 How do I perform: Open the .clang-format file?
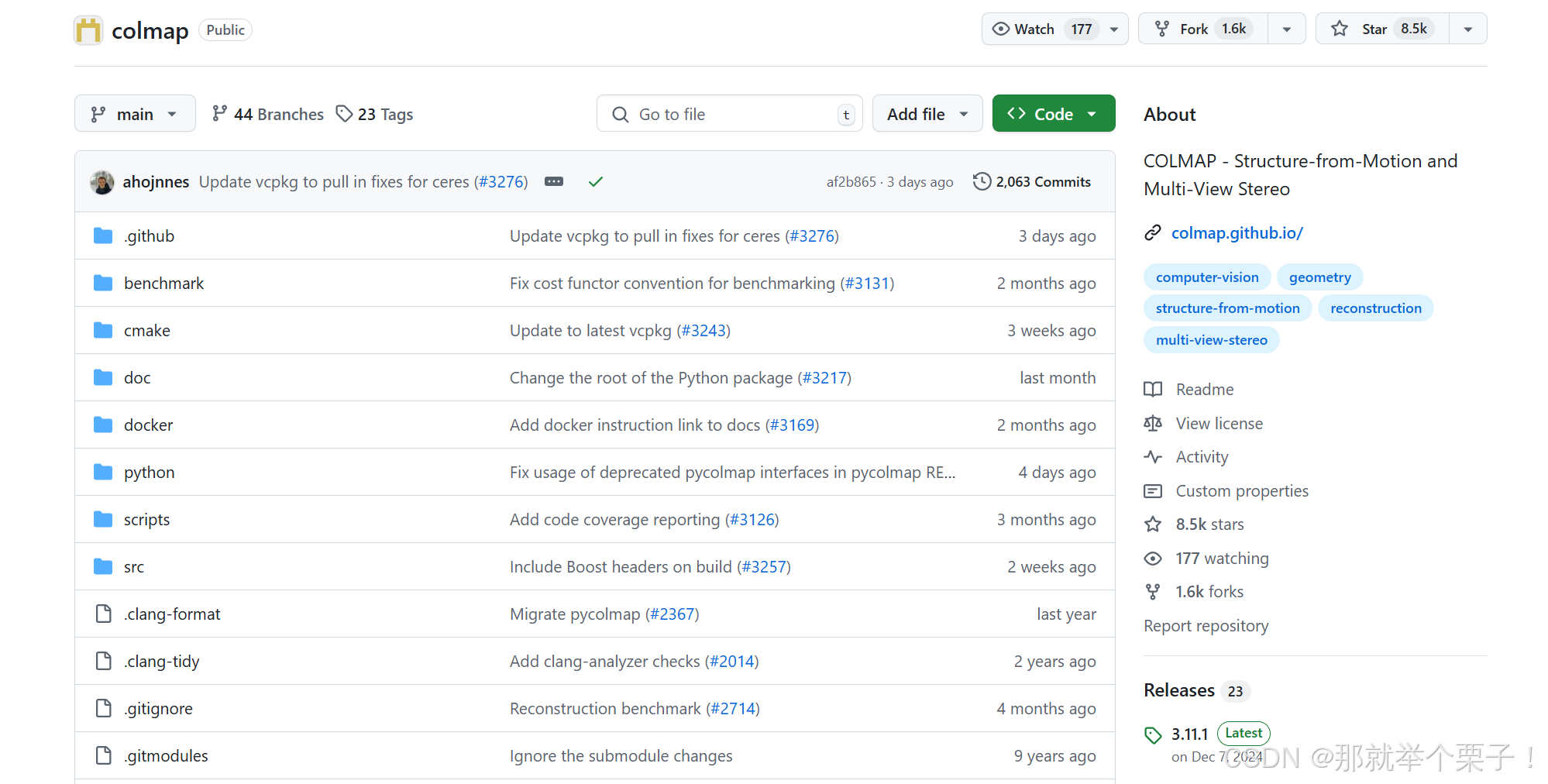tap(172, 614)
